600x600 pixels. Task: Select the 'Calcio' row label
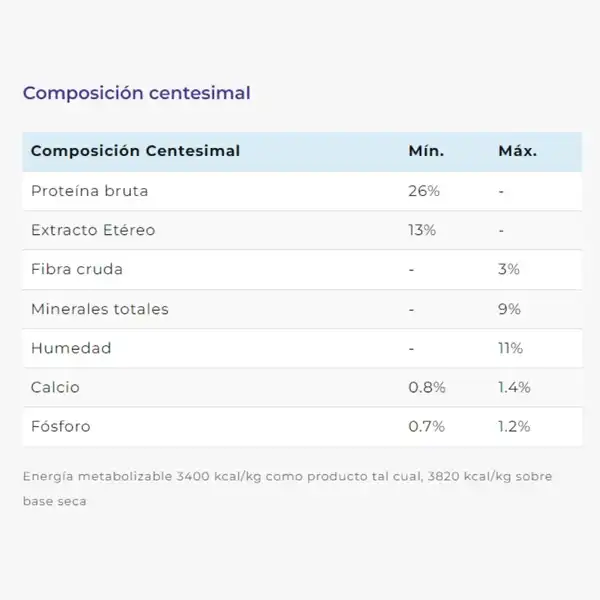[x=55, y=387]
